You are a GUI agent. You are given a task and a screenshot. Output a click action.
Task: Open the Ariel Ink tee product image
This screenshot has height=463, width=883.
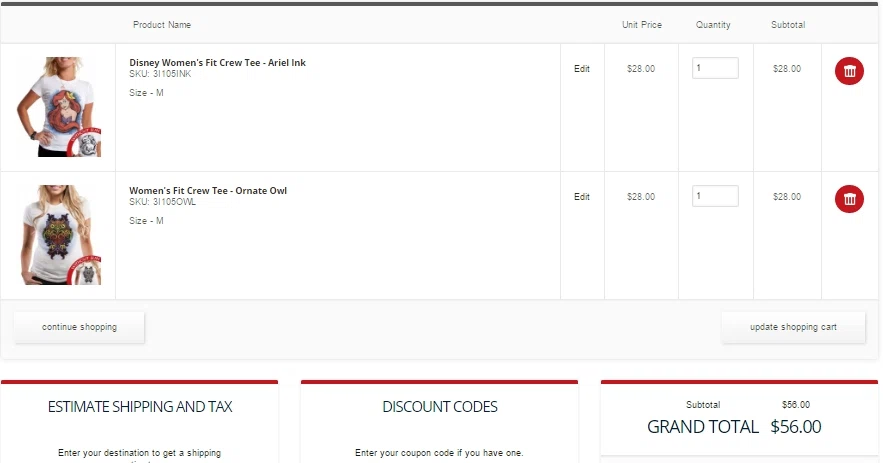59,106
